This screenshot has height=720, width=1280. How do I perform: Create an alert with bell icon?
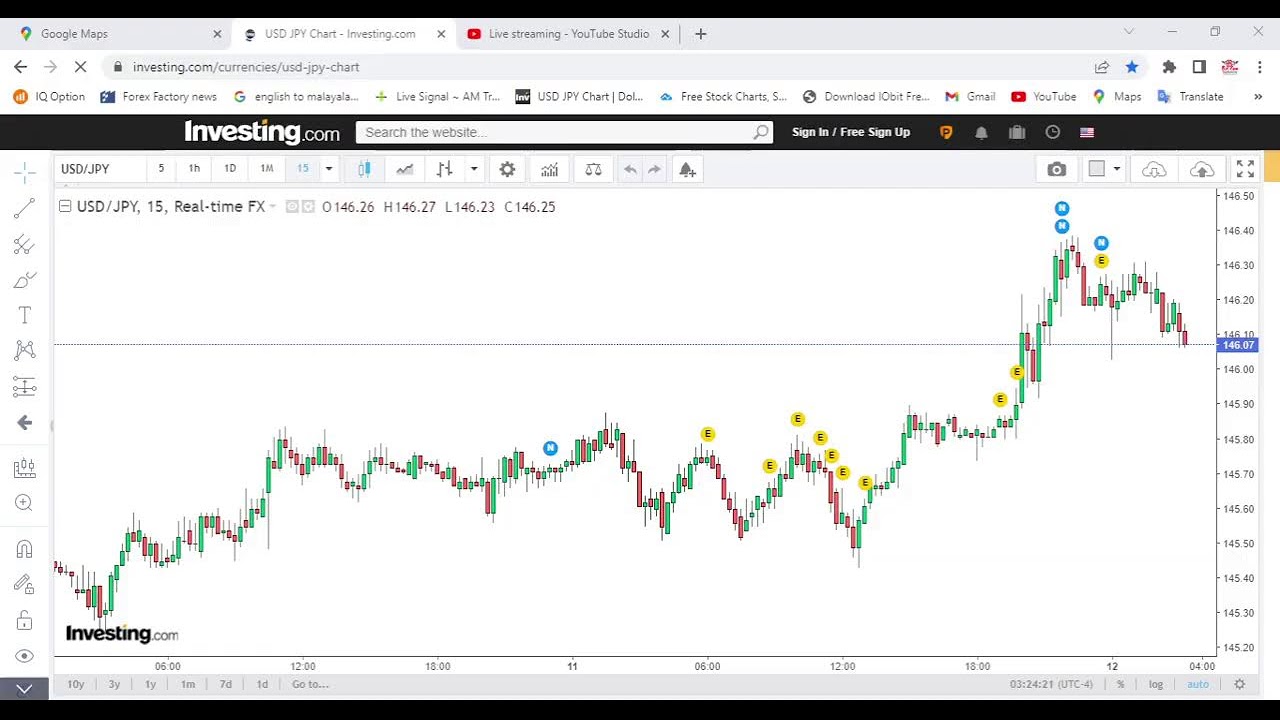coord(687,169)
